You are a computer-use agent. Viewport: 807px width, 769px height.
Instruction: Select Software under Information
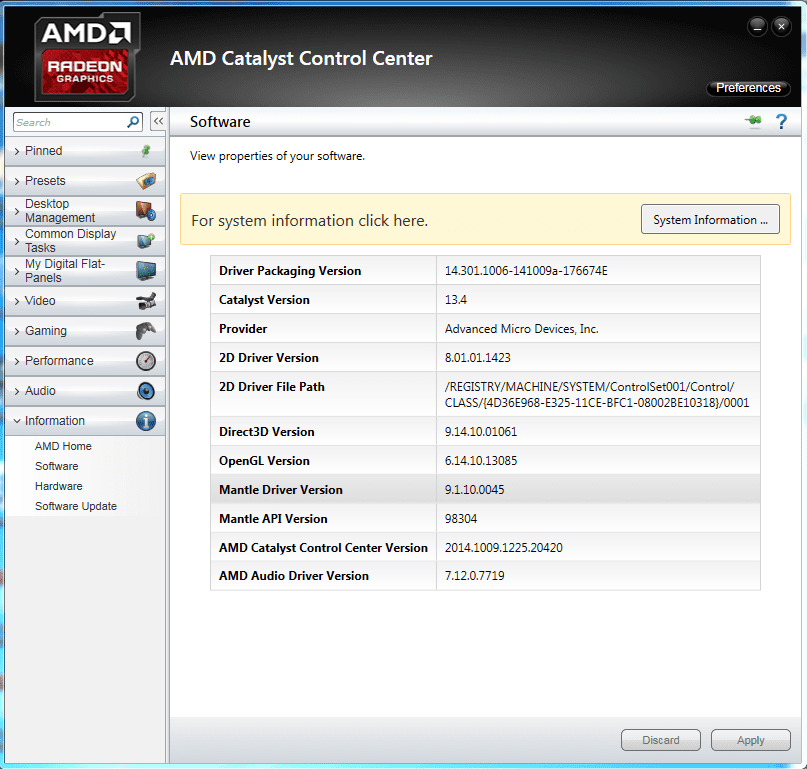point(57,466)
